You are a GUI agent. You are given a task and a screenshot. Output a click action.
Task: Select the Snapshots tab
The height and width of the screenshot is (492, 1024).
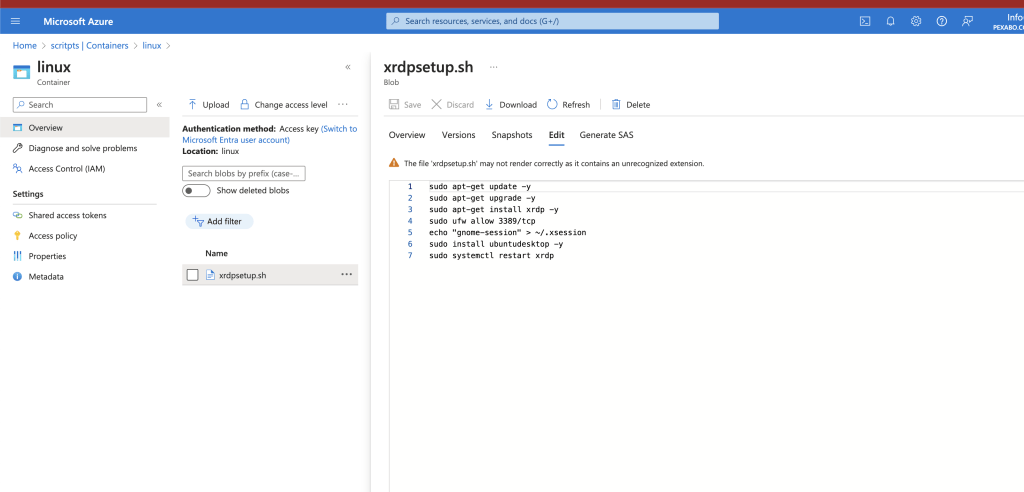point(512,135)
